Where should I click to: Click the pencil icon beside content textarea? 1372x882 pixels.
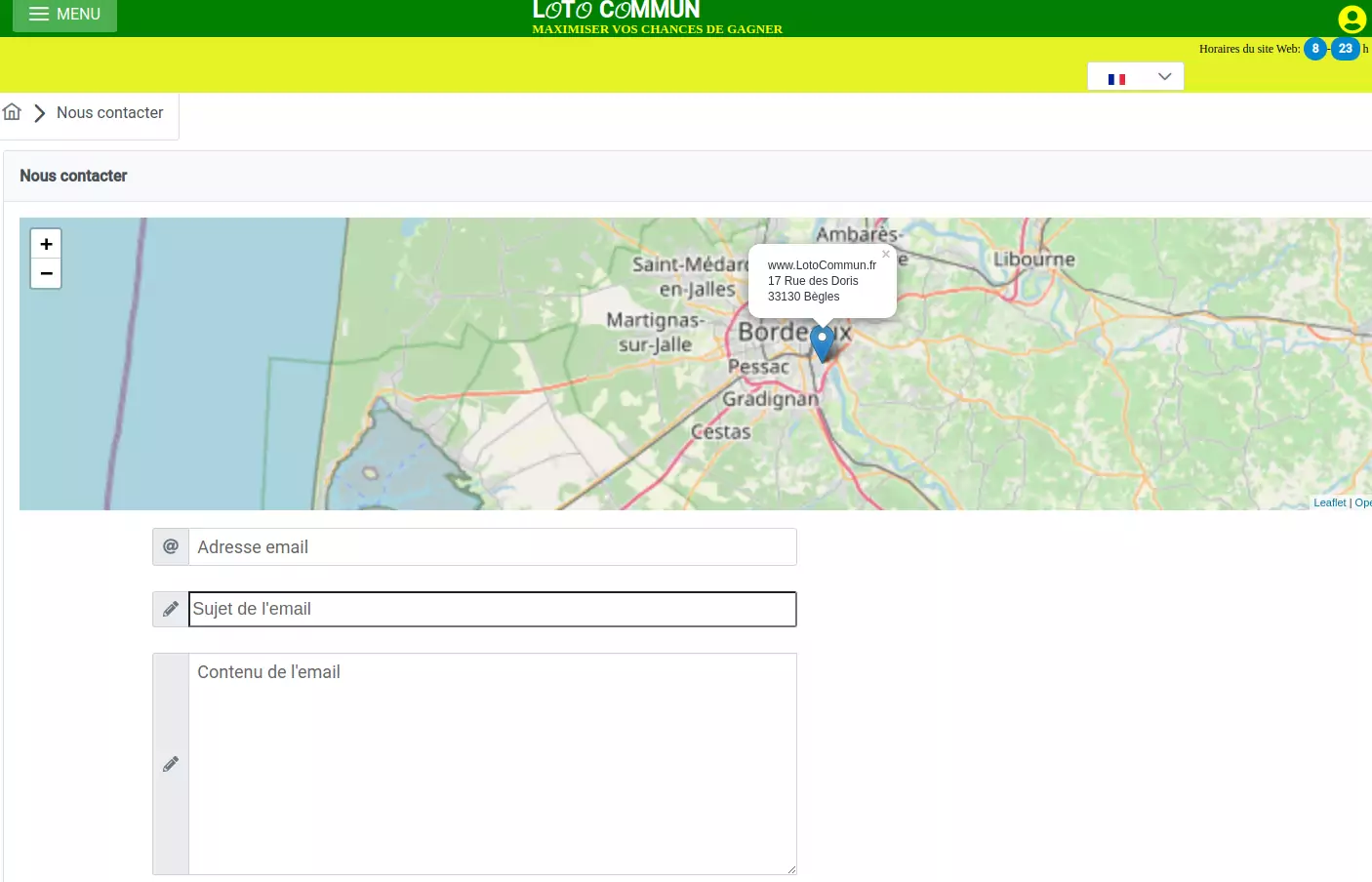pyautogui.click(x=171, y=764)
